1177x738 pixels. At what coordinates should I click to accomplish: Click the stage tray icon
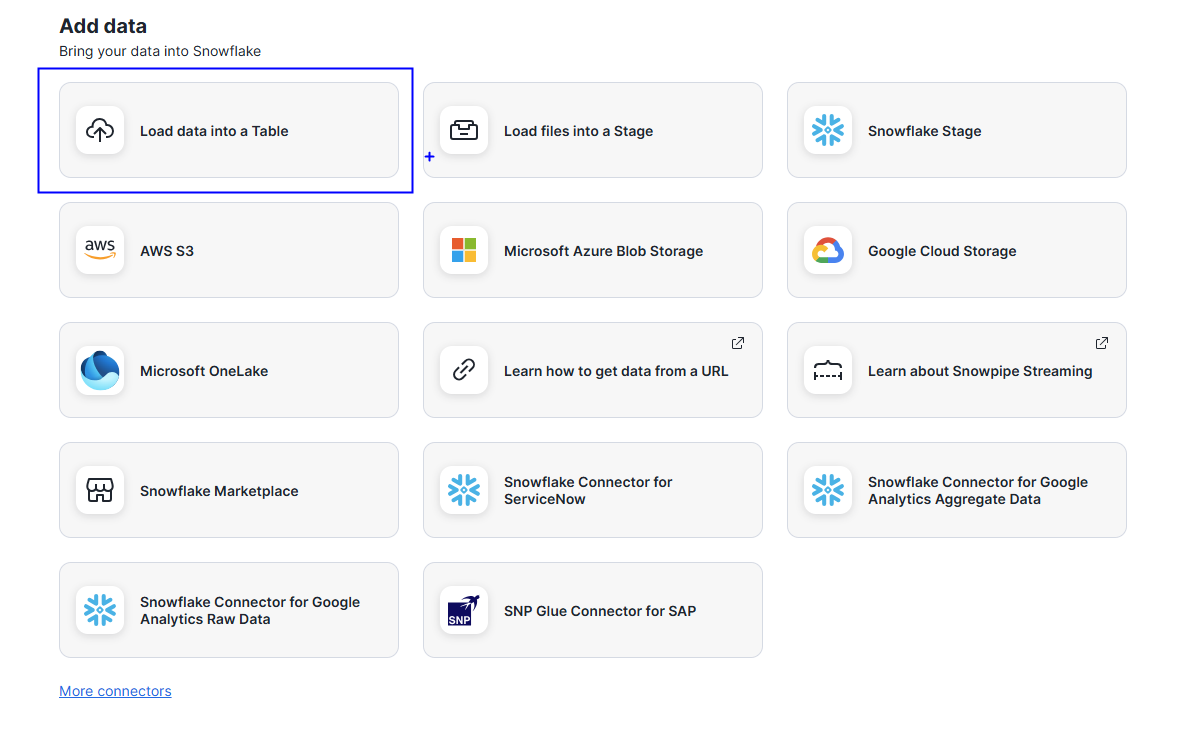click(464, 130)
